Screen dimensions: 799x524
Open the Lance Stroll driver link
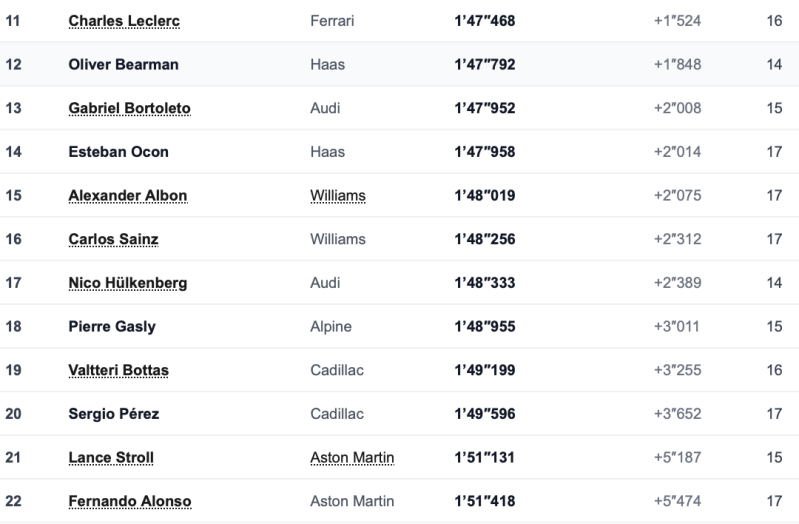(x=111, y=458)
